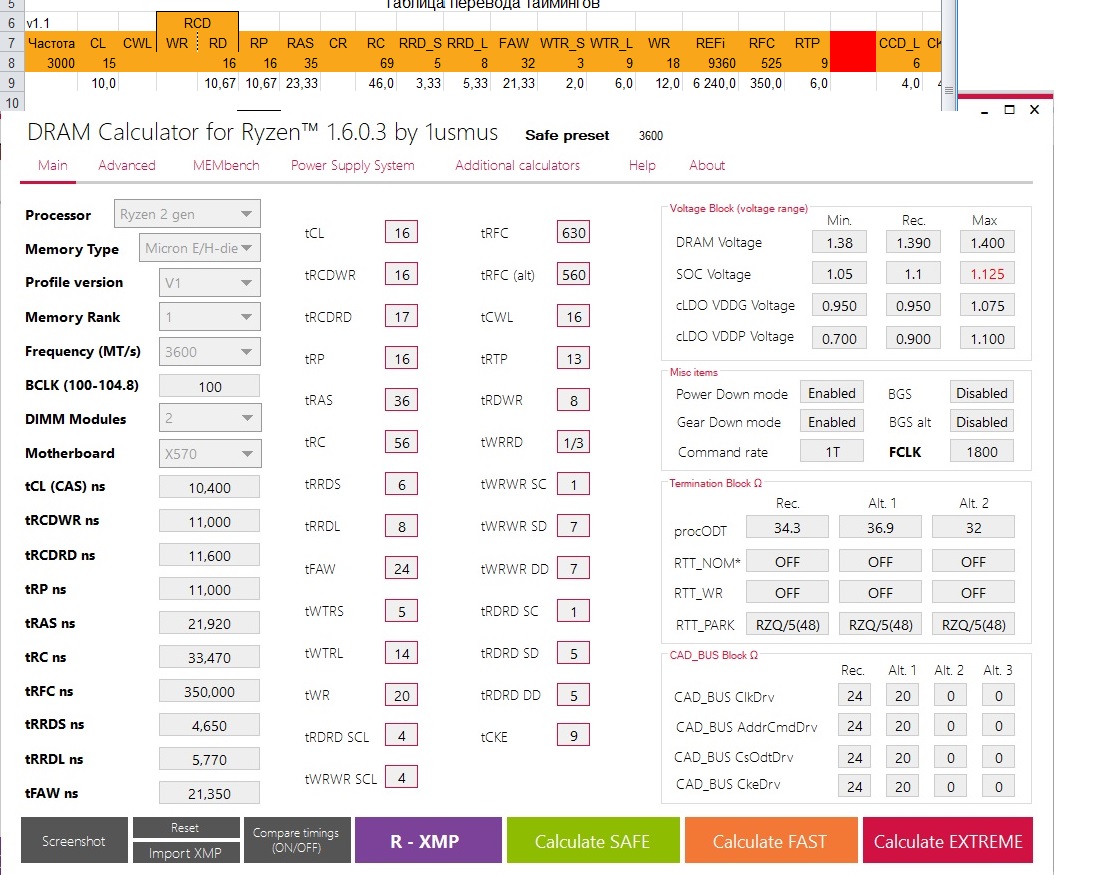Click the CAD_BUS ClkDrv Rec. value 24
Viewport: 1110px width, 875px height.
click(854, 695)
